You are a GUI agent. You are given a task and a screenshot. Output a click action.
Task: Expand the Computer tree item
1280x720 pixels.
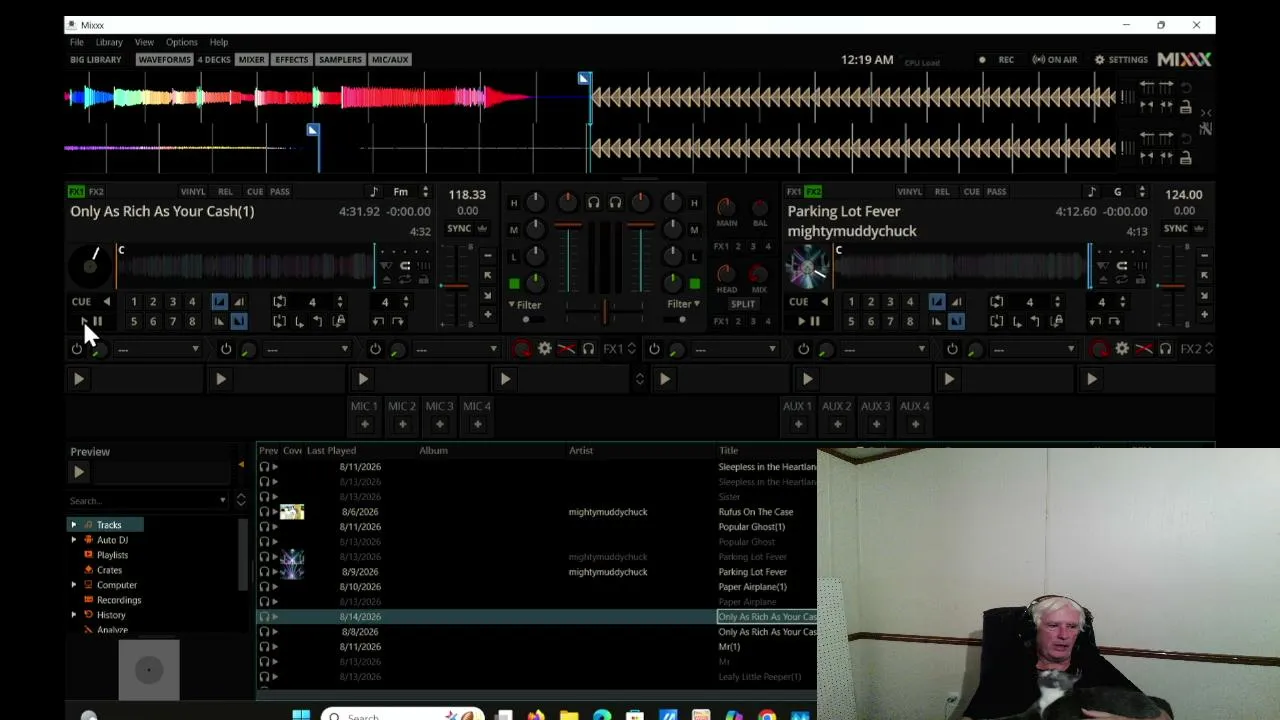click(73, 585)
